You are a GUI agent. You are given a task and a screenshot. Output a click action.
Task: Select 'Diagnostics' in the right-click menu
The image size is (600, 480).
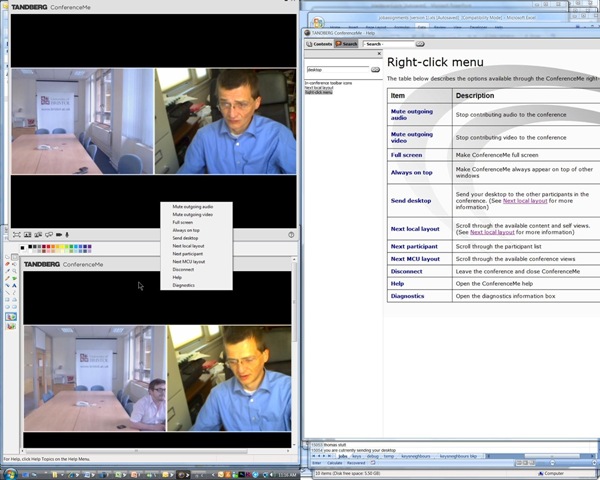click(x=184, y=285)
